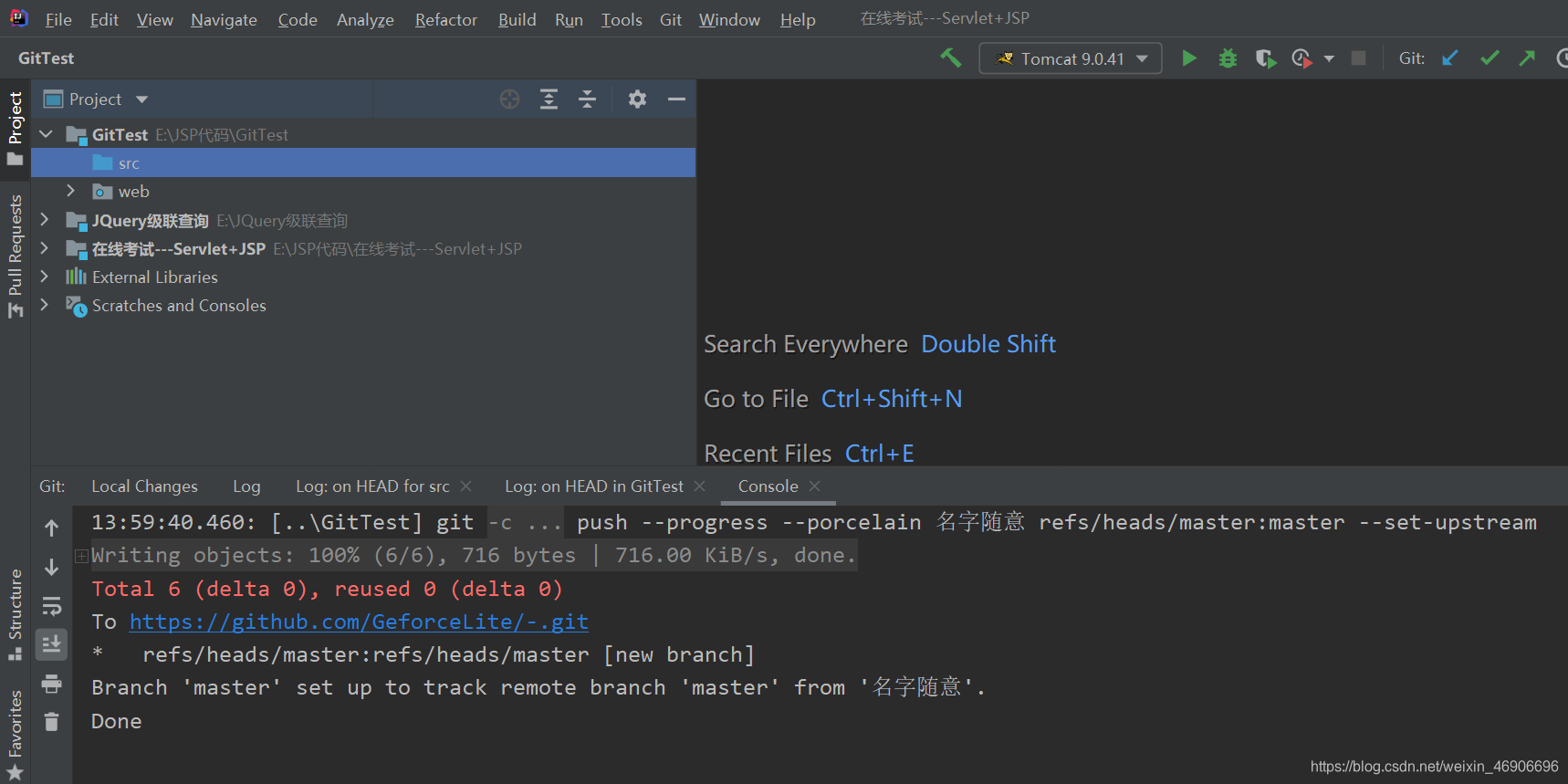1568x784 pixels.
Task: Open the profiler dropdown arrow
Action: [1329, 58]
